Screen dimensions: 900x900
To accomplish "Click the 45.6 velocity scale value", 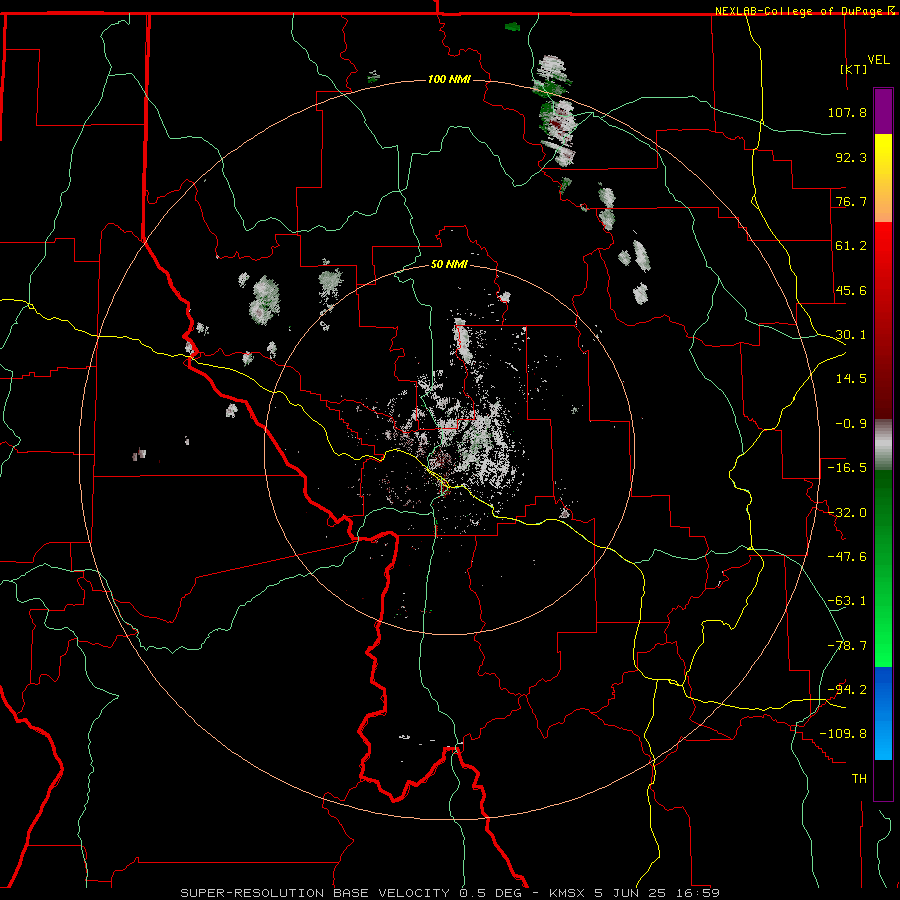I will pyautogui.click(x=851, y=290).
